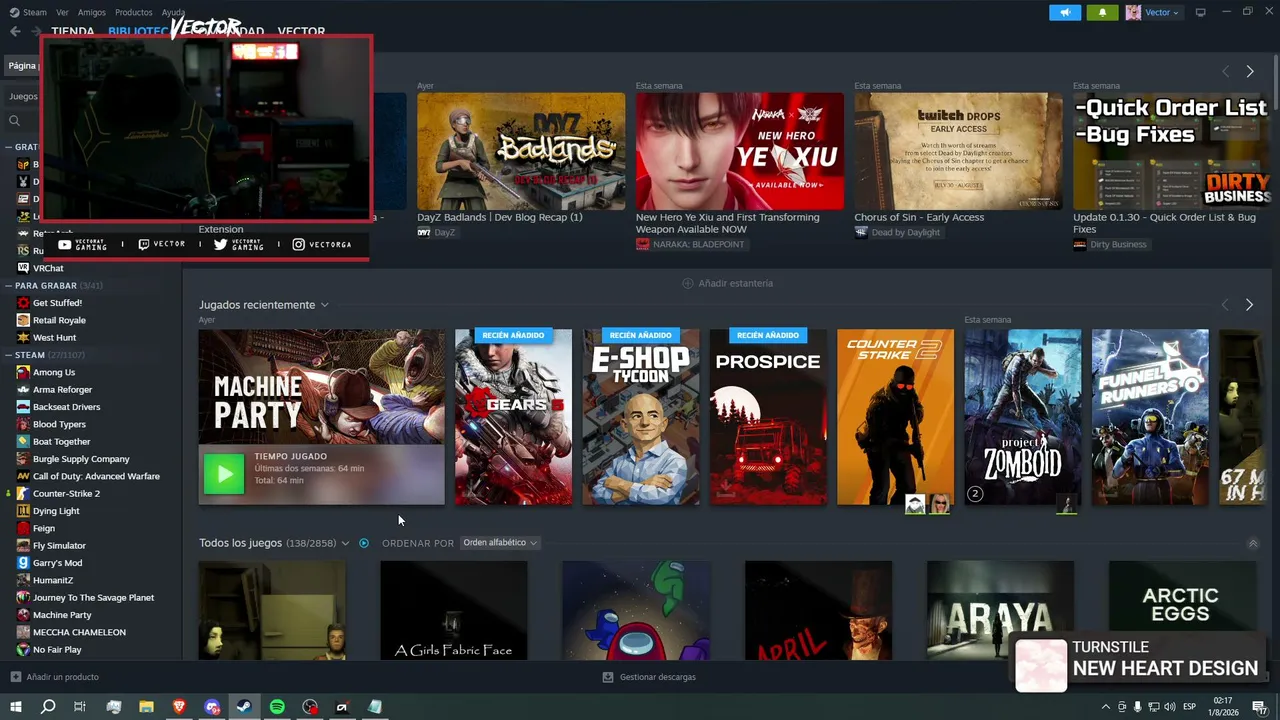1280x720 pixels.
Task: Click the plus icon beside Añadir estantería
Action: [687, 283]
